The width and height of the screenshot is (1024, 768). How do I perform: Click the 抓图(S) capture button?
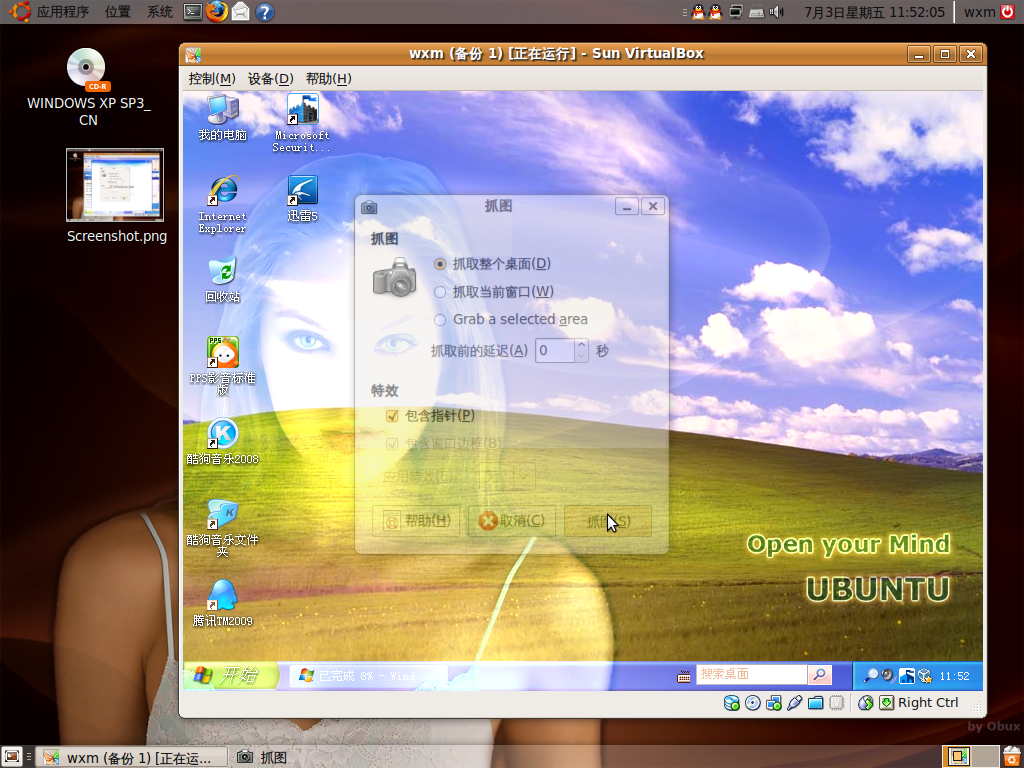pyautogui.click(x=607, y=521)
